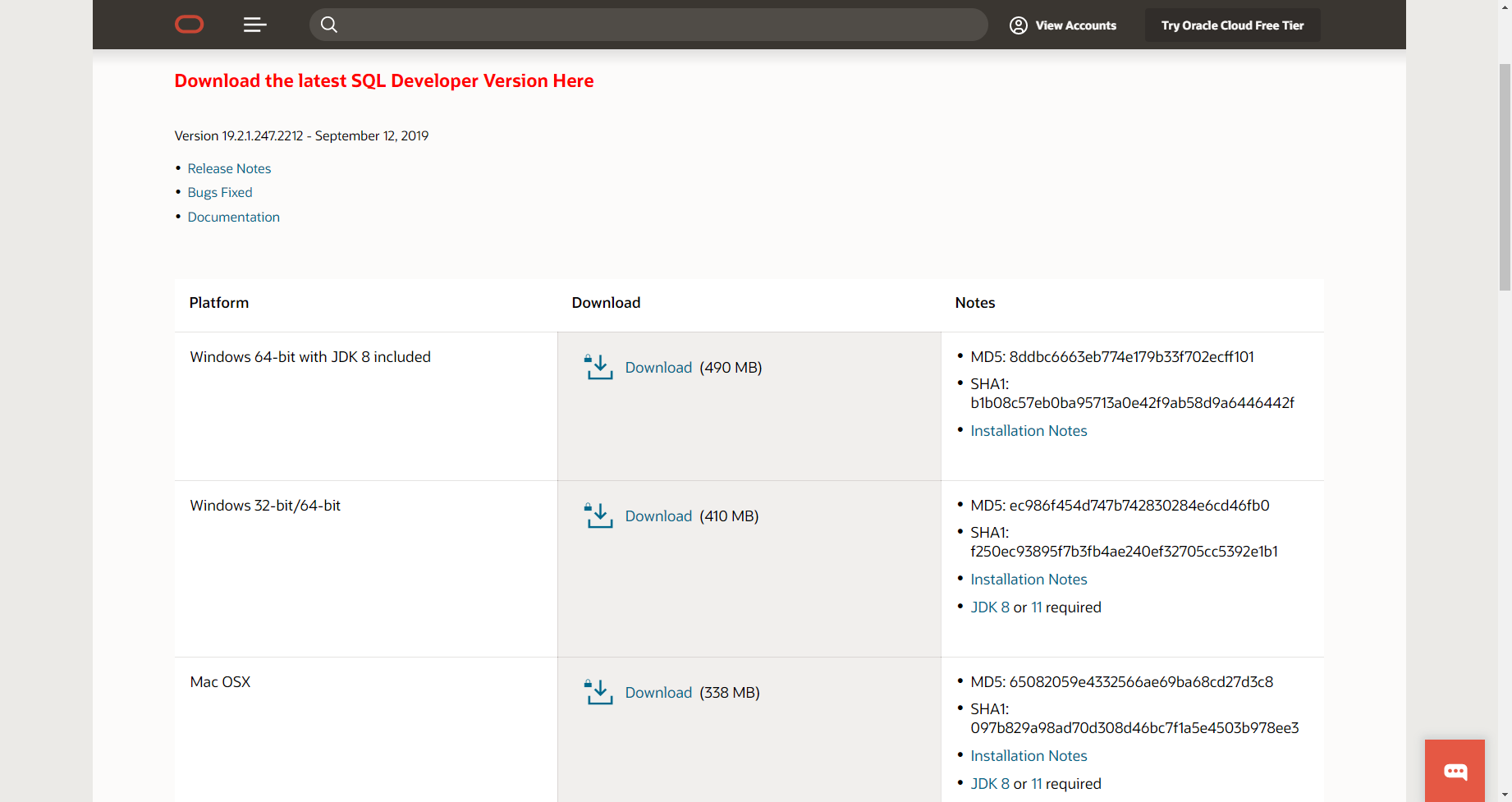The width and height of the screenshot is (1512, 802).
Task: Click the MD5 ec986f454d747b742830284e6cd46fb0 text
Action: pos(1120,506)
